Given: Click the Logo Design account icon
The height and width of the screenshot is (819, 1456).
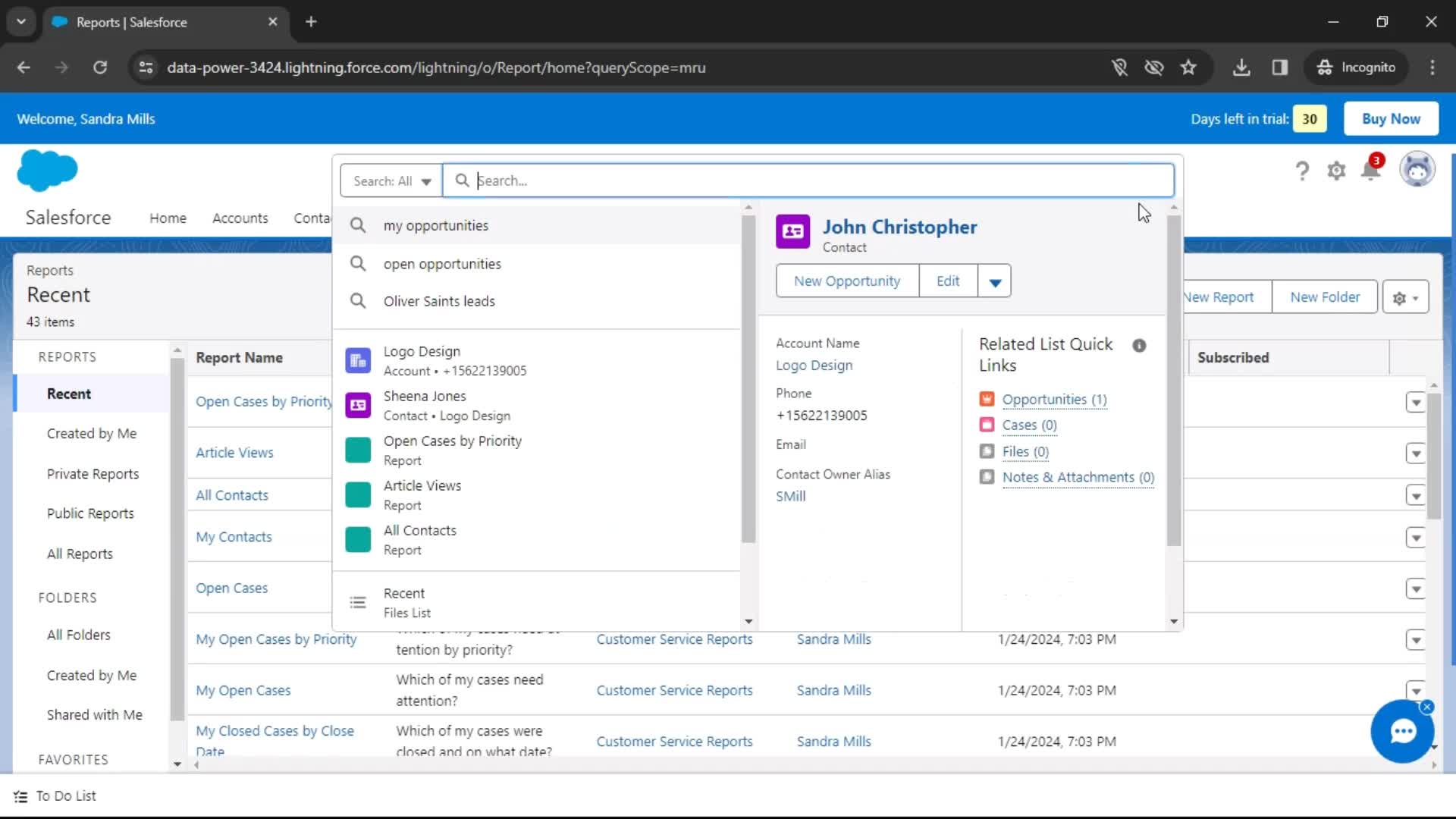Looking at the screenshot, I should (x=358, y=360).
